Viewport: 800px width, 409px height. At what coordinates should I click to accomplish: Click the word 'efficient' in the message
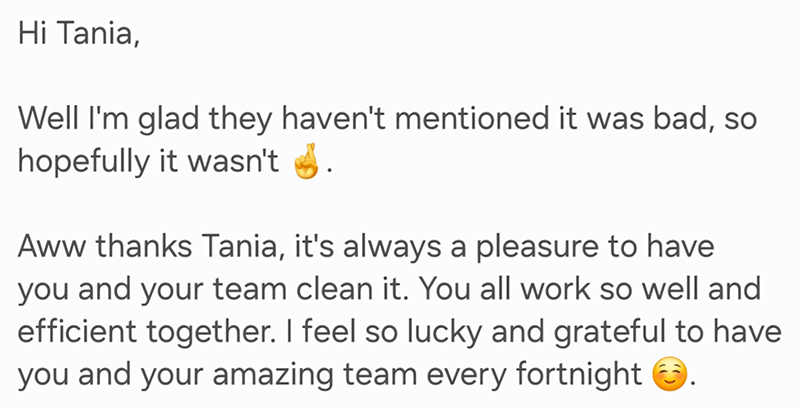(x=77, y=331)
